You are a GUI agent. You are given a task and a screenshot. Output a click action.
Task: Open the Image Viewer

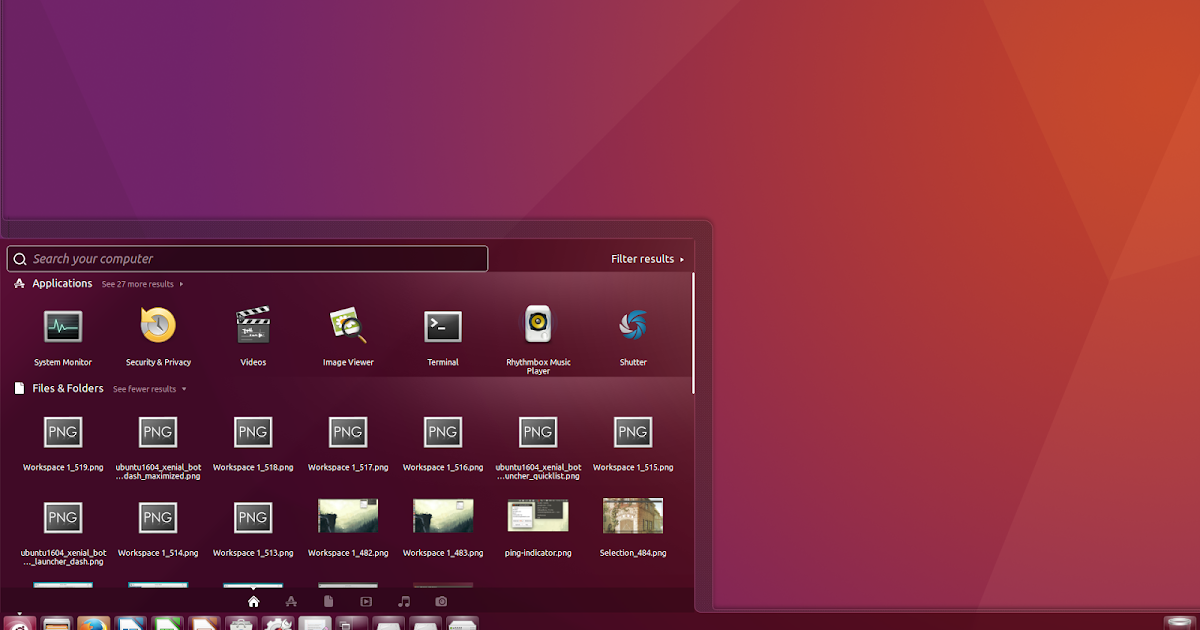(347, 326)
